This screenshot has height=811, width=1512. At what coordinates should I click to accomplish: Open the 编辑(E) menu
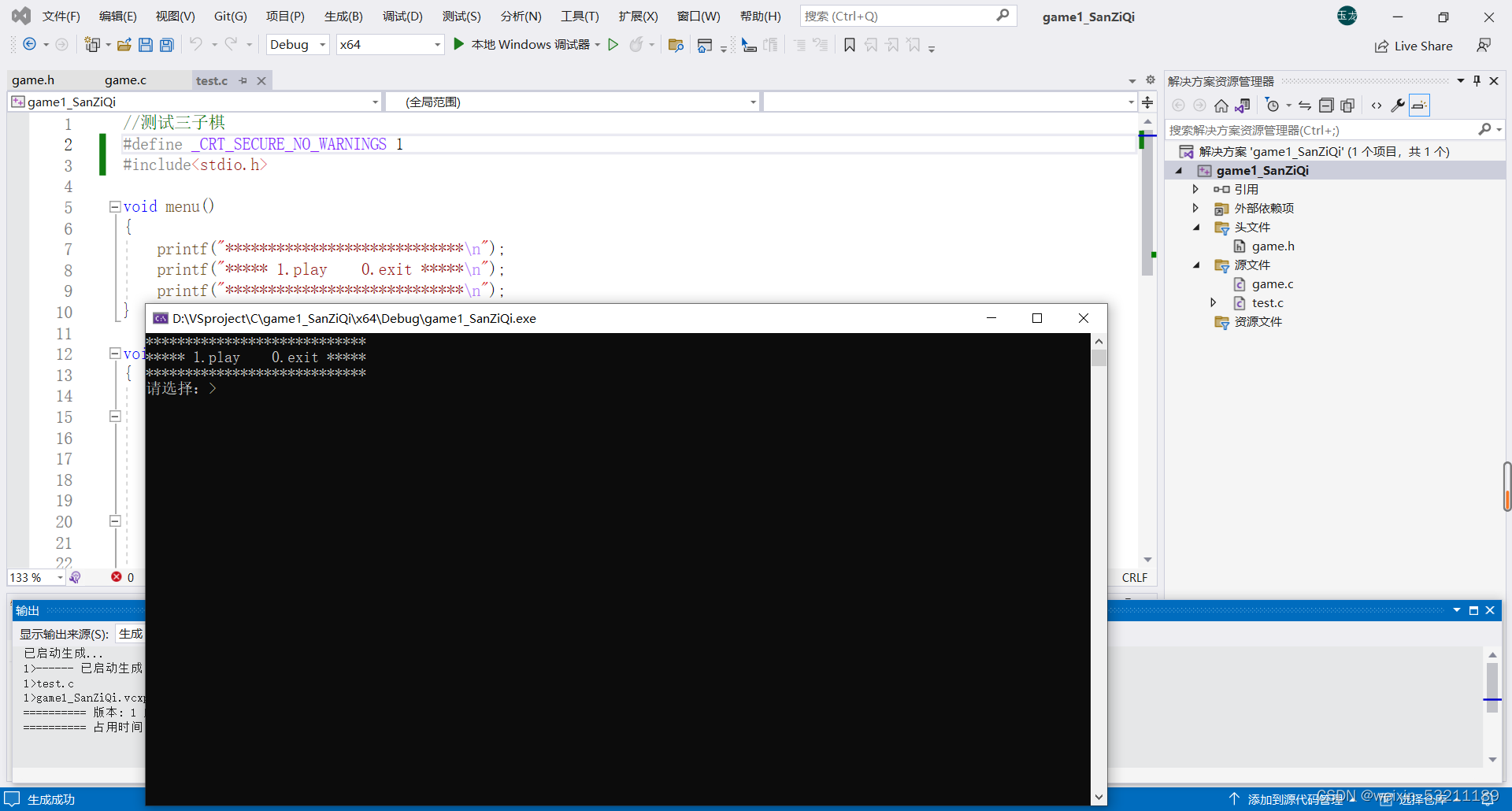(x=117, y=16)
